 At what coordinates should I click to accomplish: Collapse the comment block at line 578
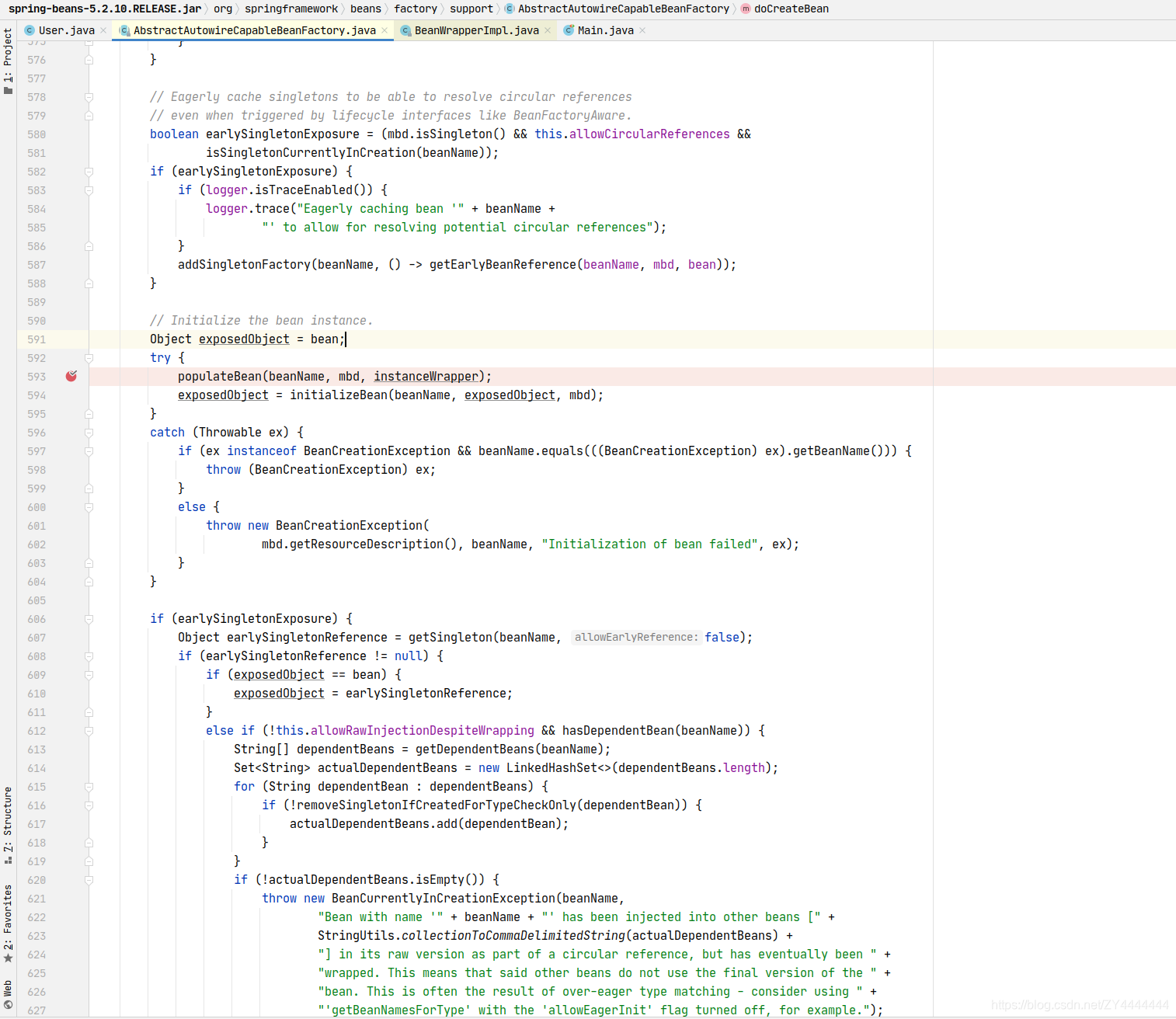pyautogui.click(x=89, y=97)
